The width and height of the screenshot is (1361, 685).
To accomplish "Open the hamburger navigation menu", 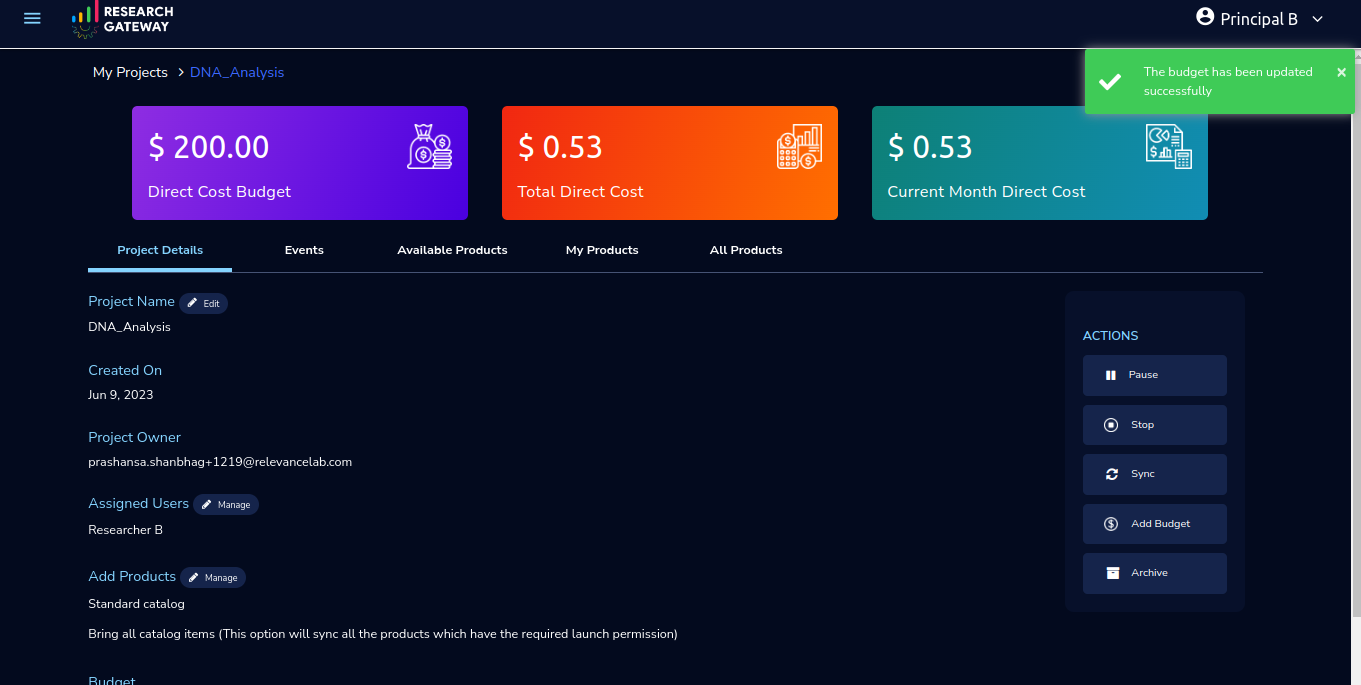I will [32, 19].
